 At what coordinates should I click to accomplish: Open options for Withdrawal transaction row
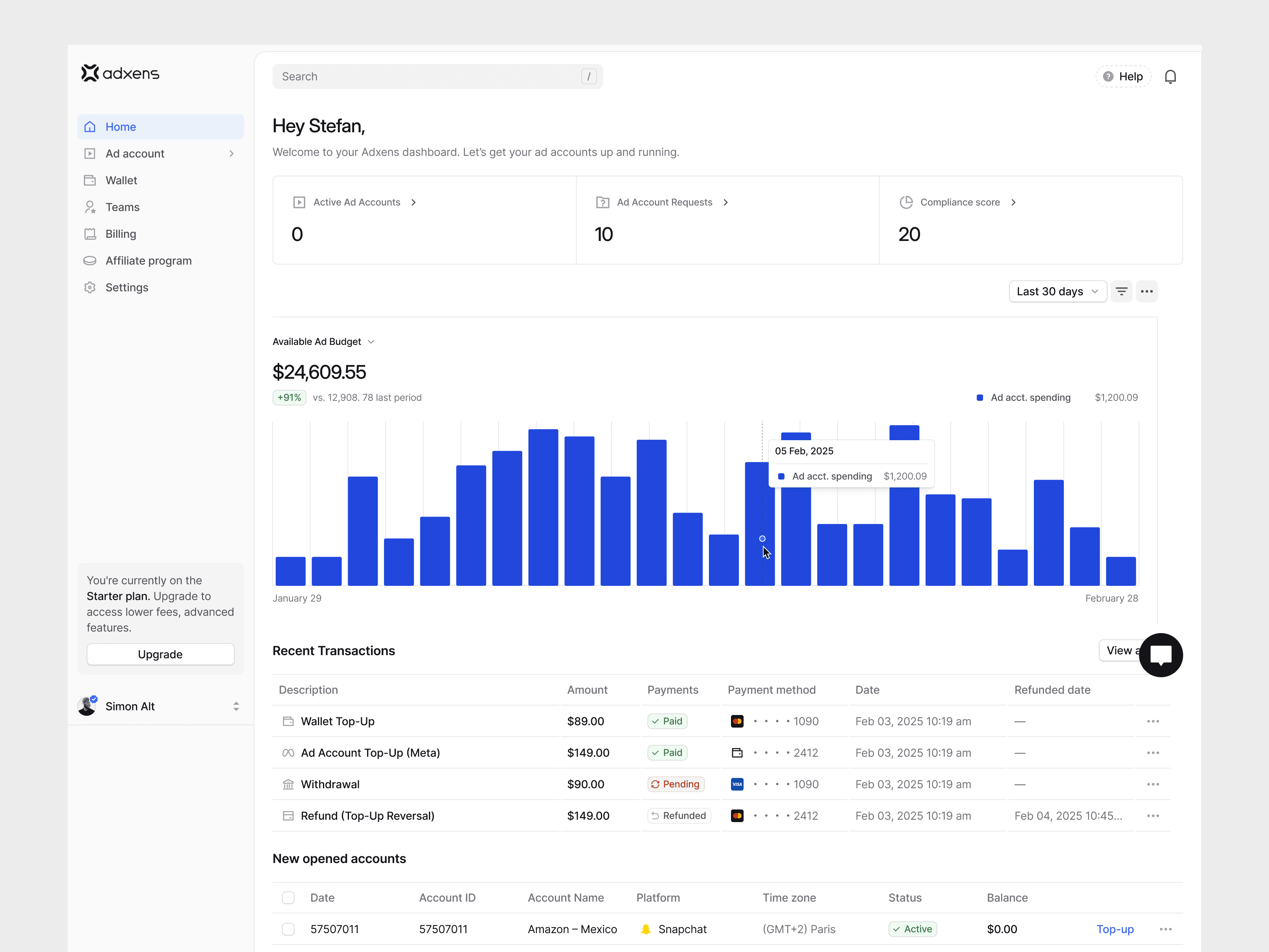point(1152,784)
